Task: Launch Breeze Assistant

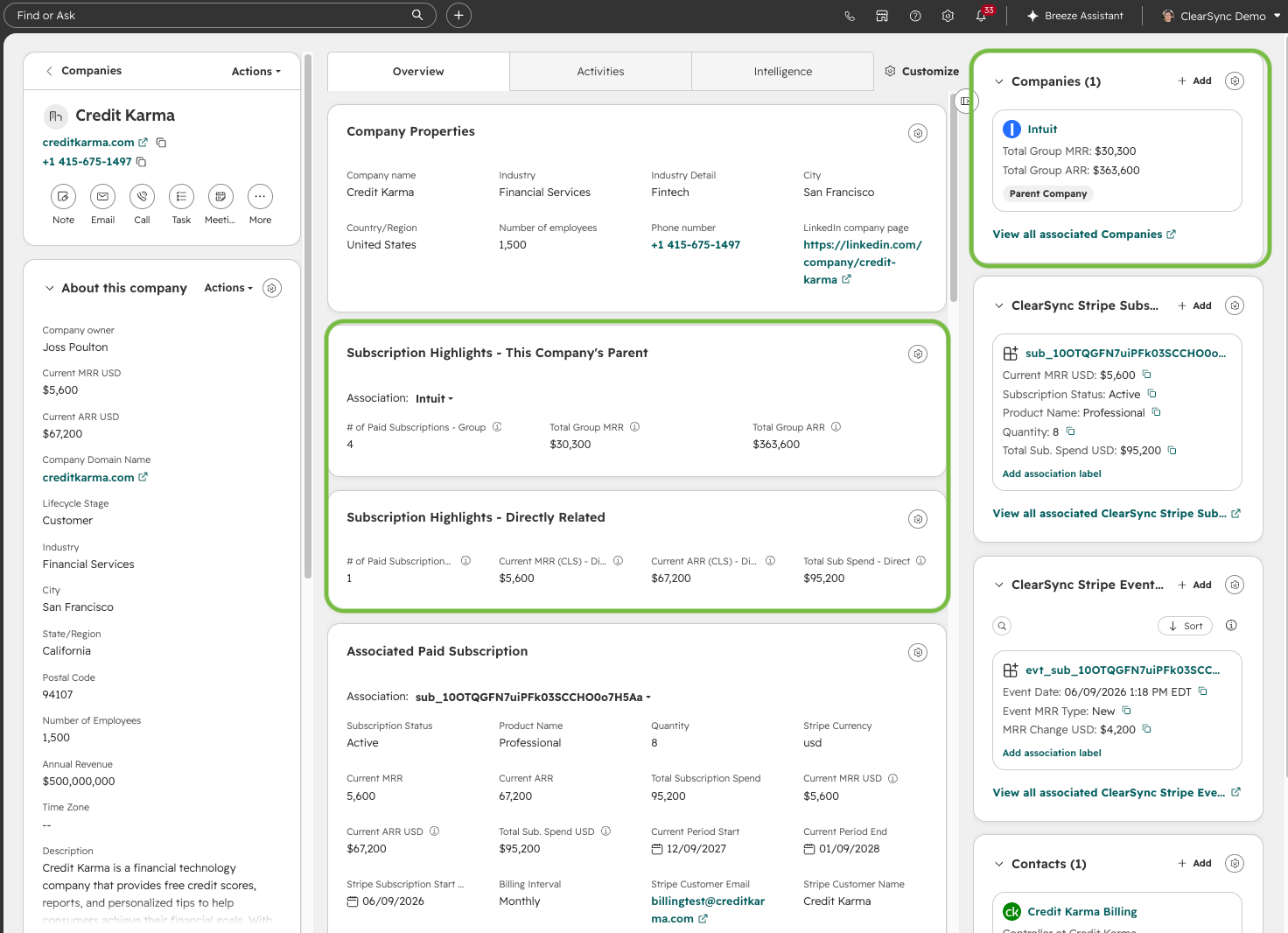Action: 1074,16
